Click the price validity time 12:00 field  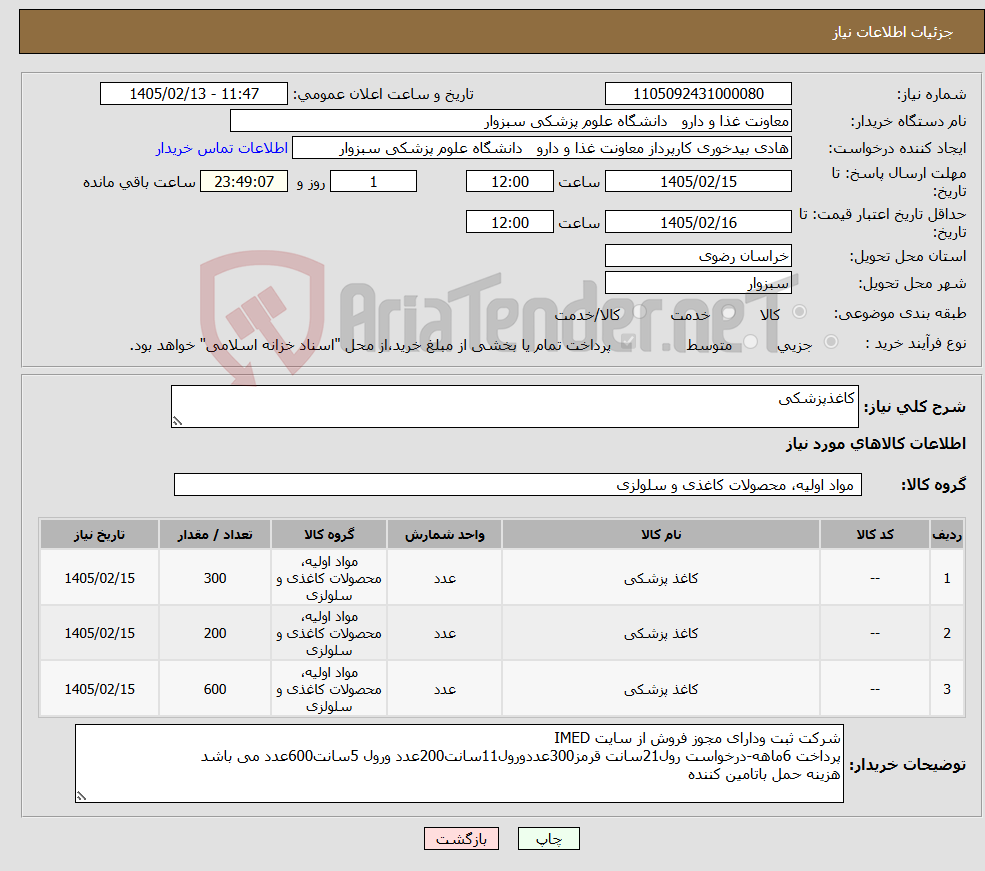pos(509,222)
